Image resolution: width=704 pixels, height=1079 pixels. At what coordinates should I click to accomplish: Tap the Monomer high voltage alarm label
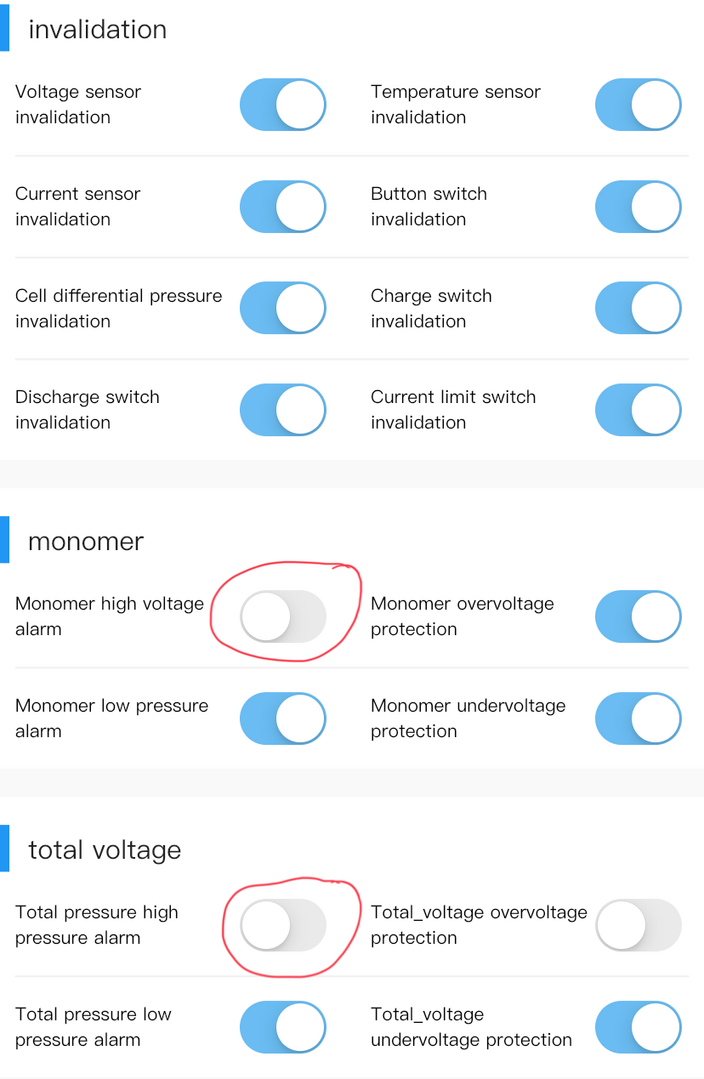pyautogui.click(x=109, y=617)
